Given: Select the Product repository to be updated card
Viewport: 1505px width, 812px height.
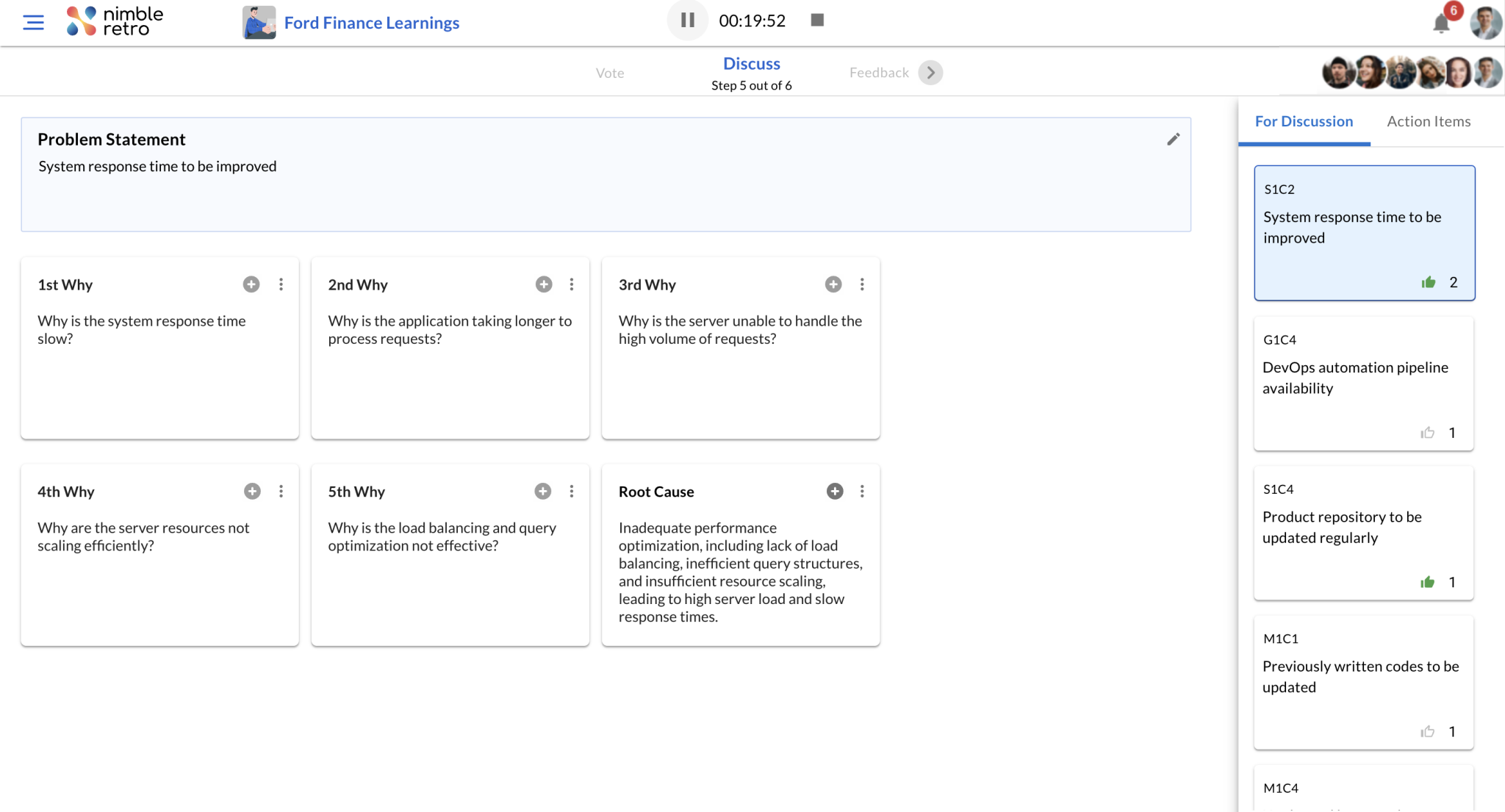Looking at the screenshot, I should coord(1364,533).
